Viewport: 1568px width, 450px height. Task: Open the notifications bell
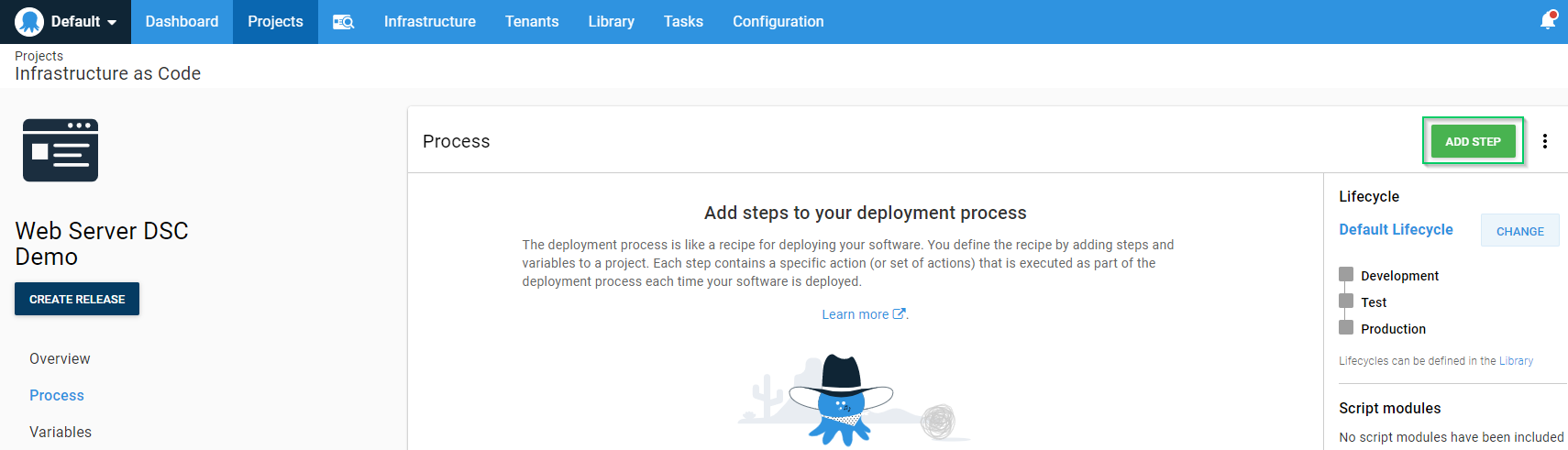[x=1548, y=21]
